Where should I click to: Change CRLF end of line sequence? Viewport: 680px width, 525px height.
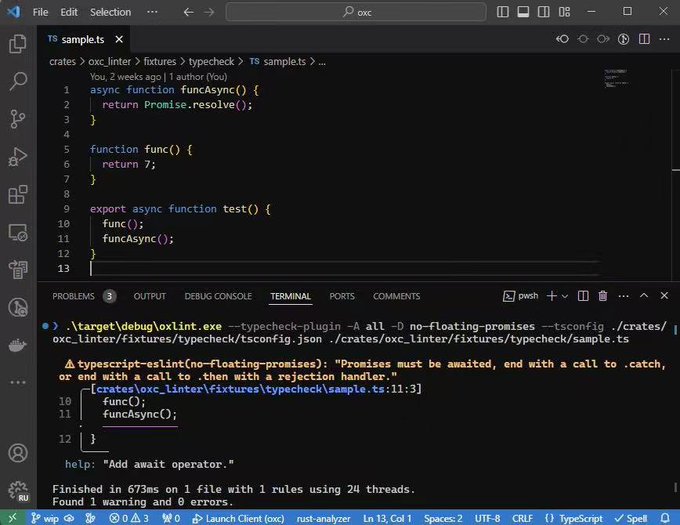[x=522, y=518]
